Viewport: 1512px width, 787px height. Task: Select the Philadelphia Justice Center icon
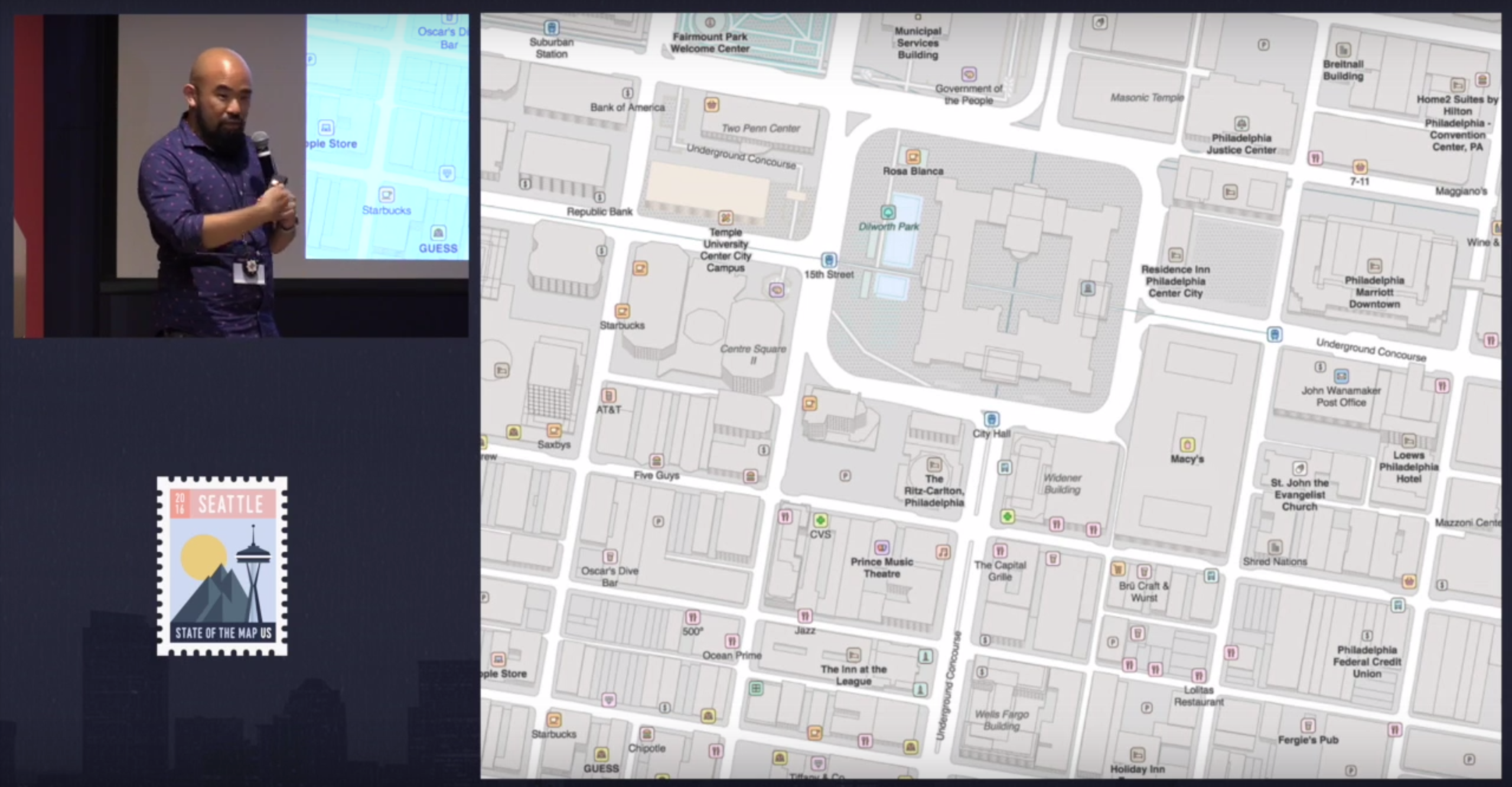click(x=1241, y=123)
